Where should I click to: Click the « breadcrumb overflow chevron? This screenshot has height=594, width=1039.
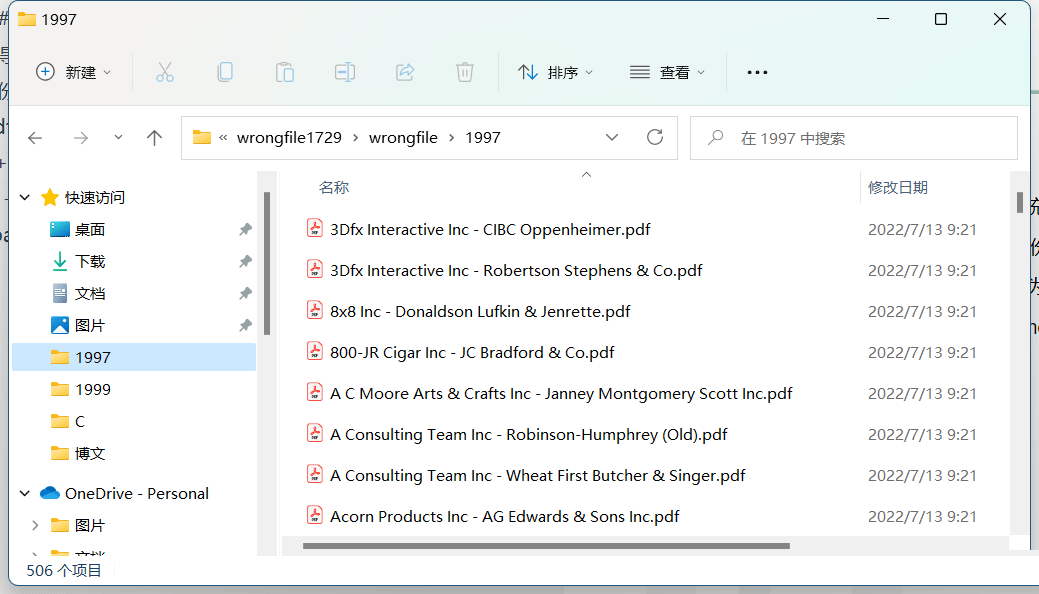223,137
